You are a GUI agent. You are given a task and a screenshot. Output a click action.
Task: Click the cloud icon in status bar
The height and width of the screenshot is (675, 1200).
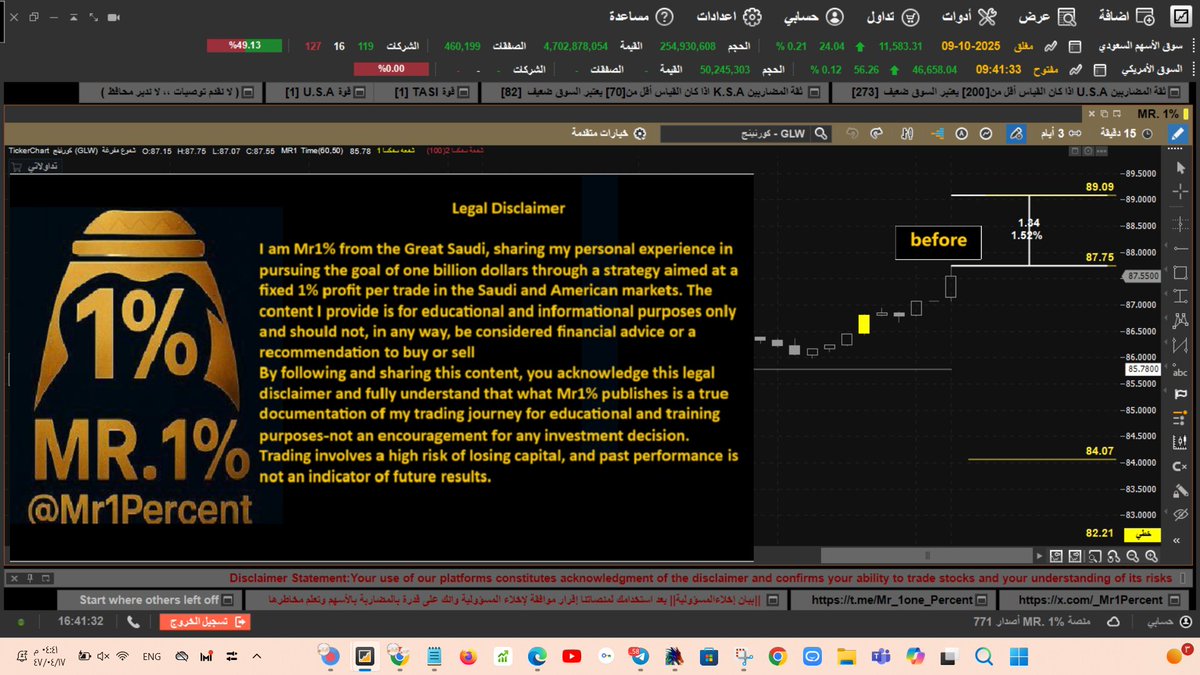point(1114,622)
